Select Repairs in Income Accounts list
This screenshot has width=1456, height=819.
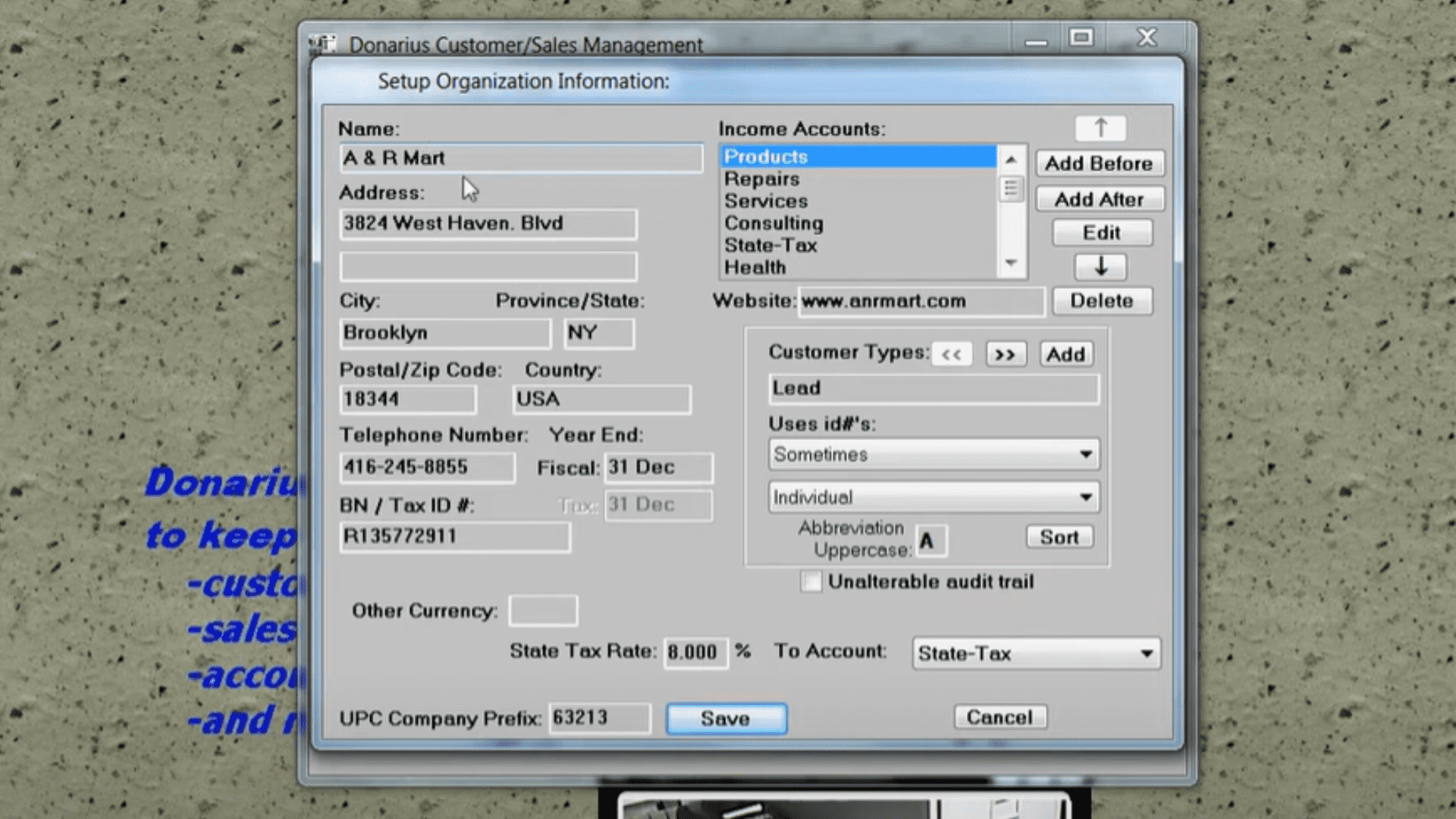[858, 179]
